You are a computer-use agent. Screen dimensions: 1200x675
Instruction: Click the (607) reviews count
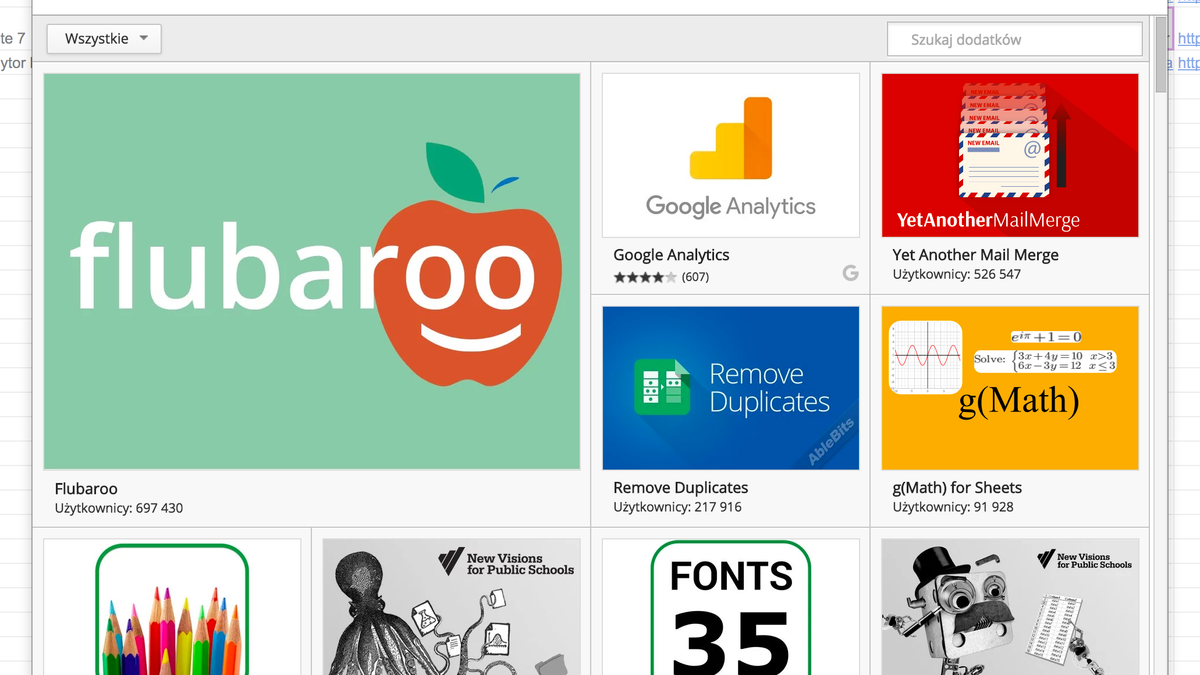pyautogui.click(x=695, y=277)
